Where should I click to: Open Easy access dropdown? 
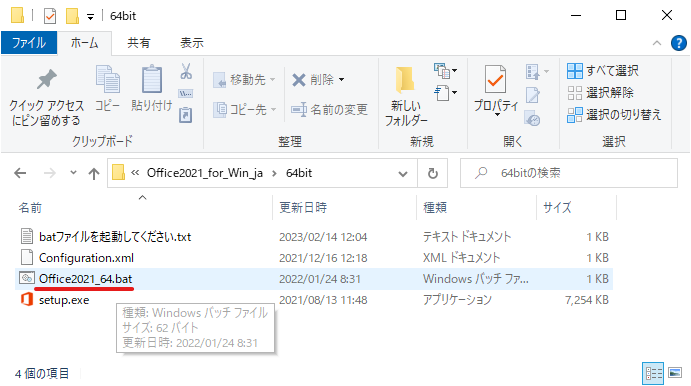coord(445,93)
